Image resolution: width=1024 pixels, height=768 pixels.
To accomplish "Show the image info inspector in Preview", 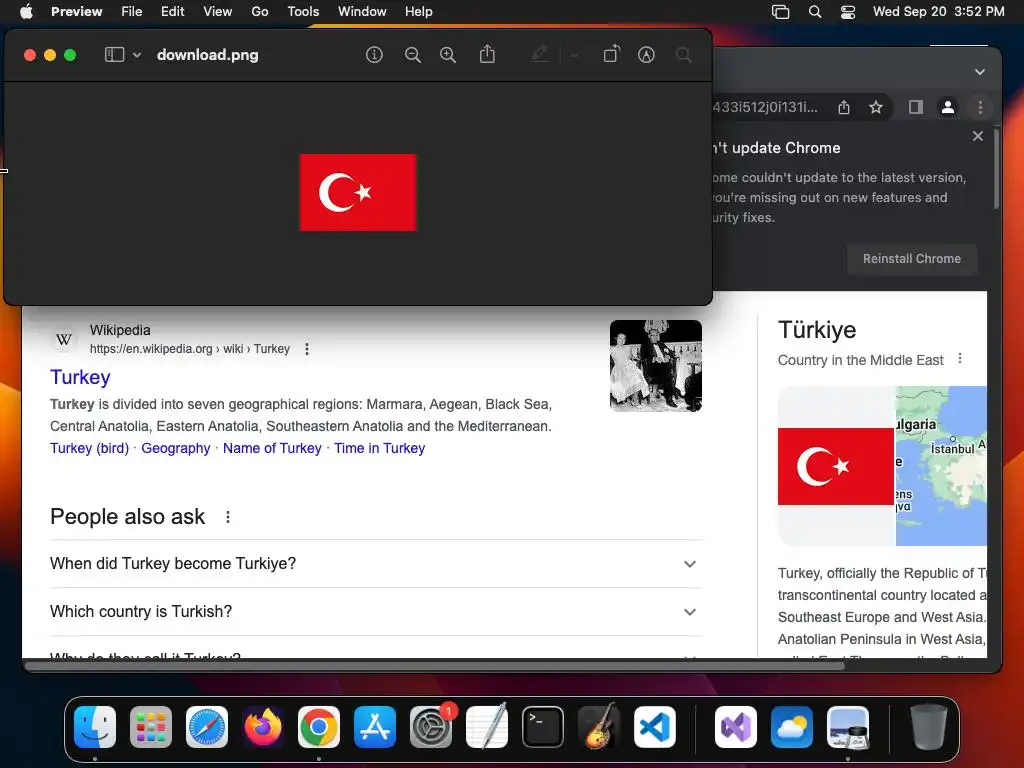I will 374,55.
